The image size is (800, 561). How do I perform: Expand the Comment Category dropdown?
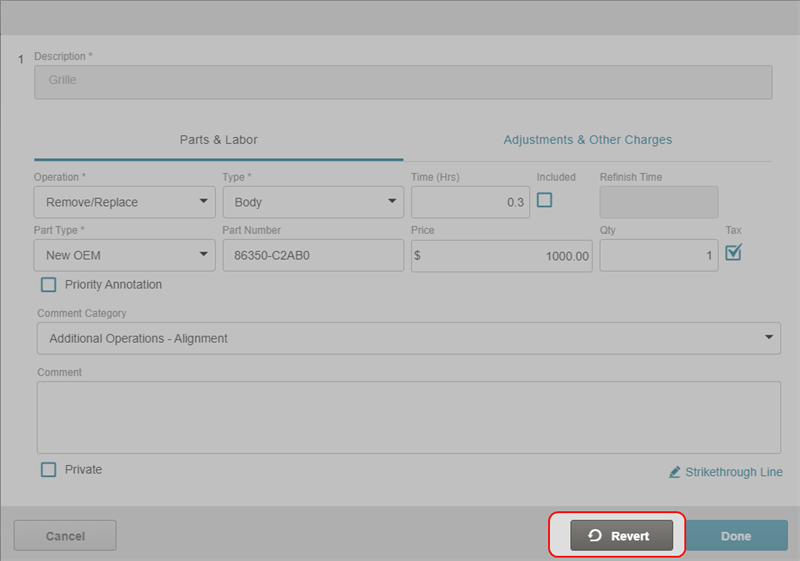pyautogui.click(x=408, y=338)
